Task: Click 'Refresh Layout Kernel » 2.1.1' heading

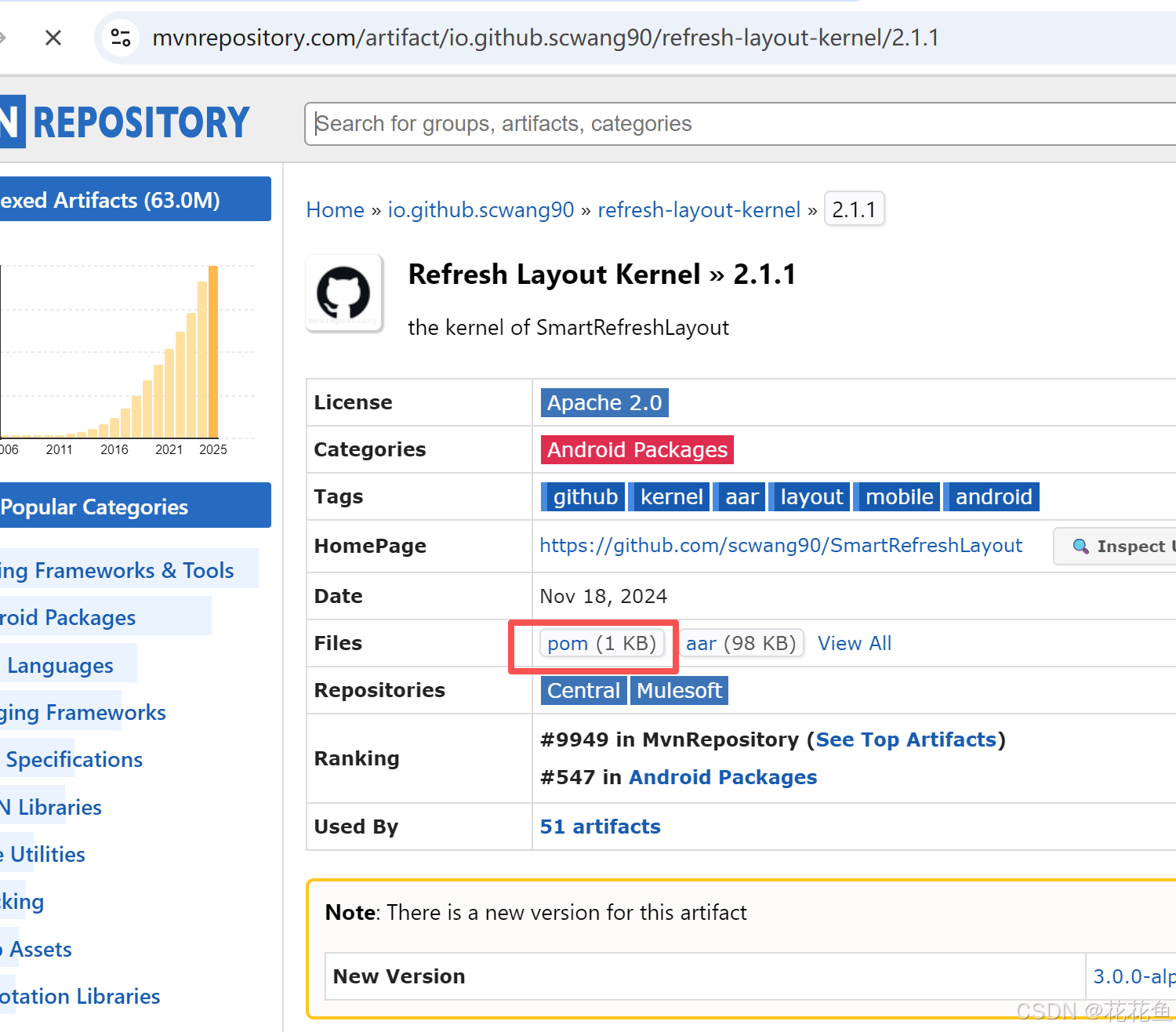Action: pyautogui.click(x=602, y=274)
